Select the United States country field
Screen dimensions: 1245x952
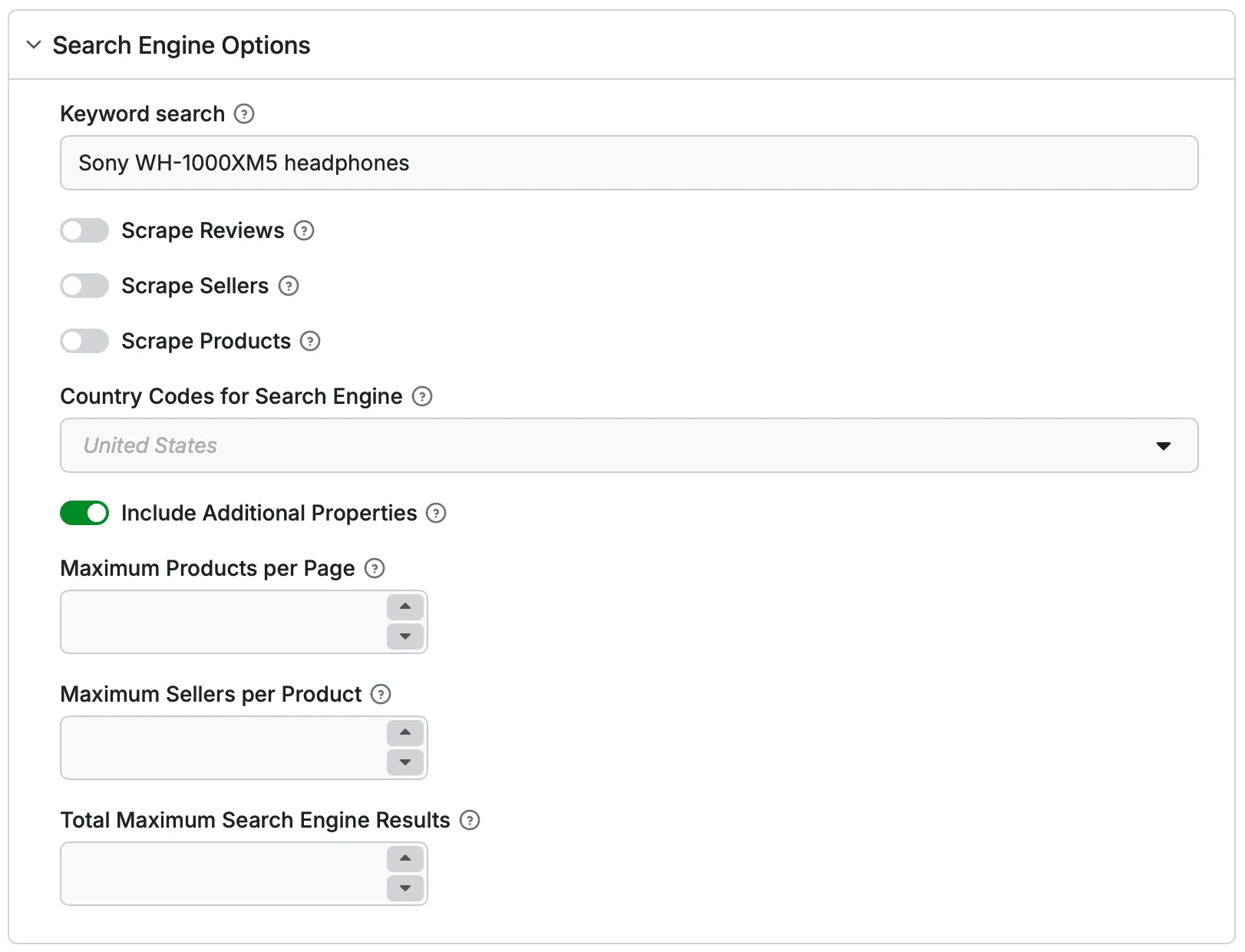[x=537, y=445]
